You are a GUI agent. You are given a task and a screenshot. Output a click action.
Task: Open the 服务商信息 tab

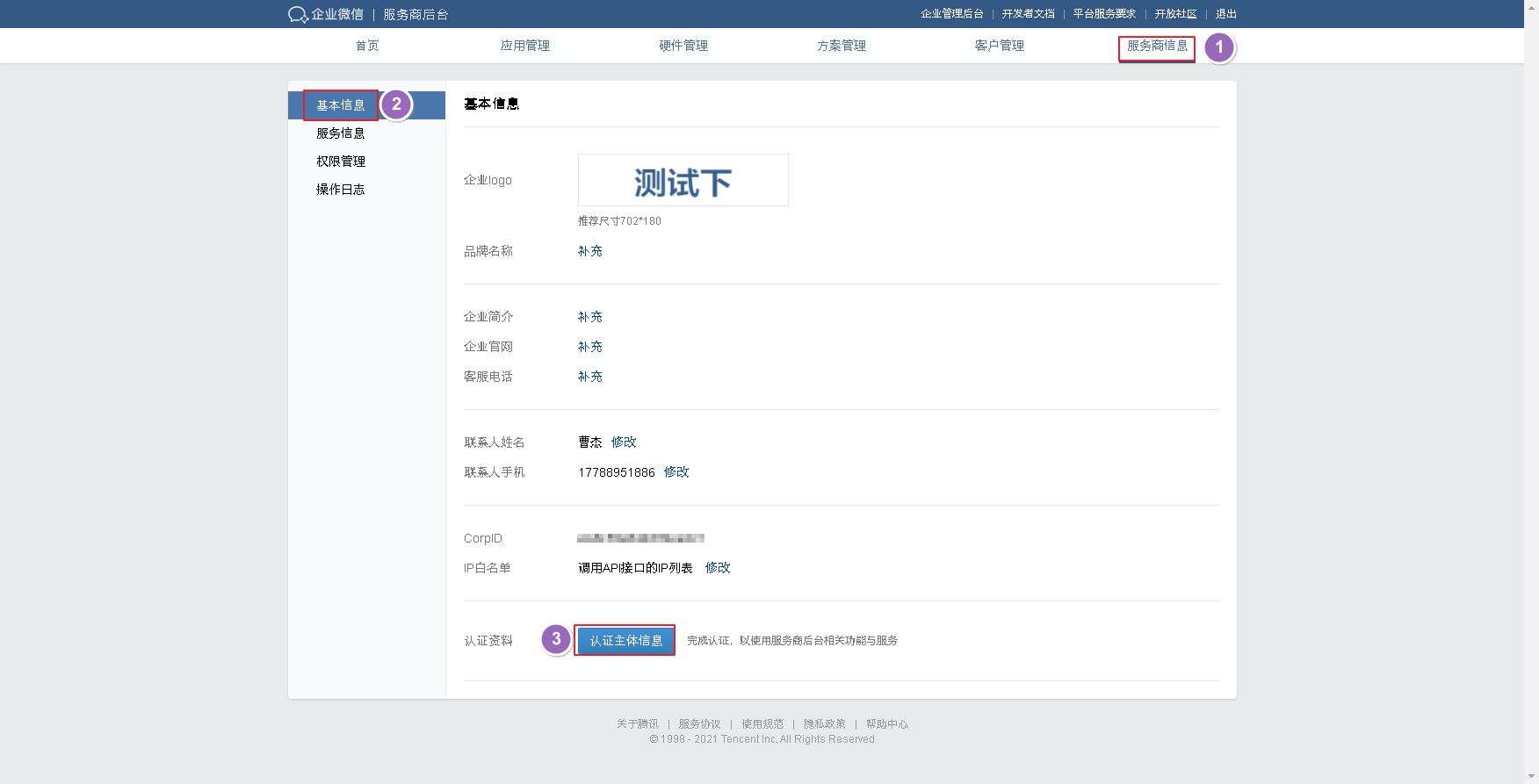[1157, 46]
